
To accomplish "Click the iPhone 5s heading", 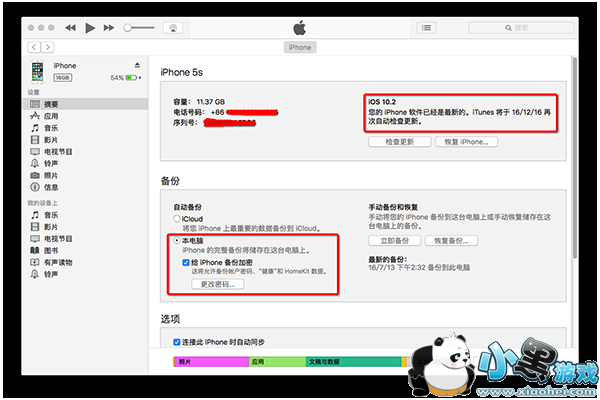I will 181,72.
